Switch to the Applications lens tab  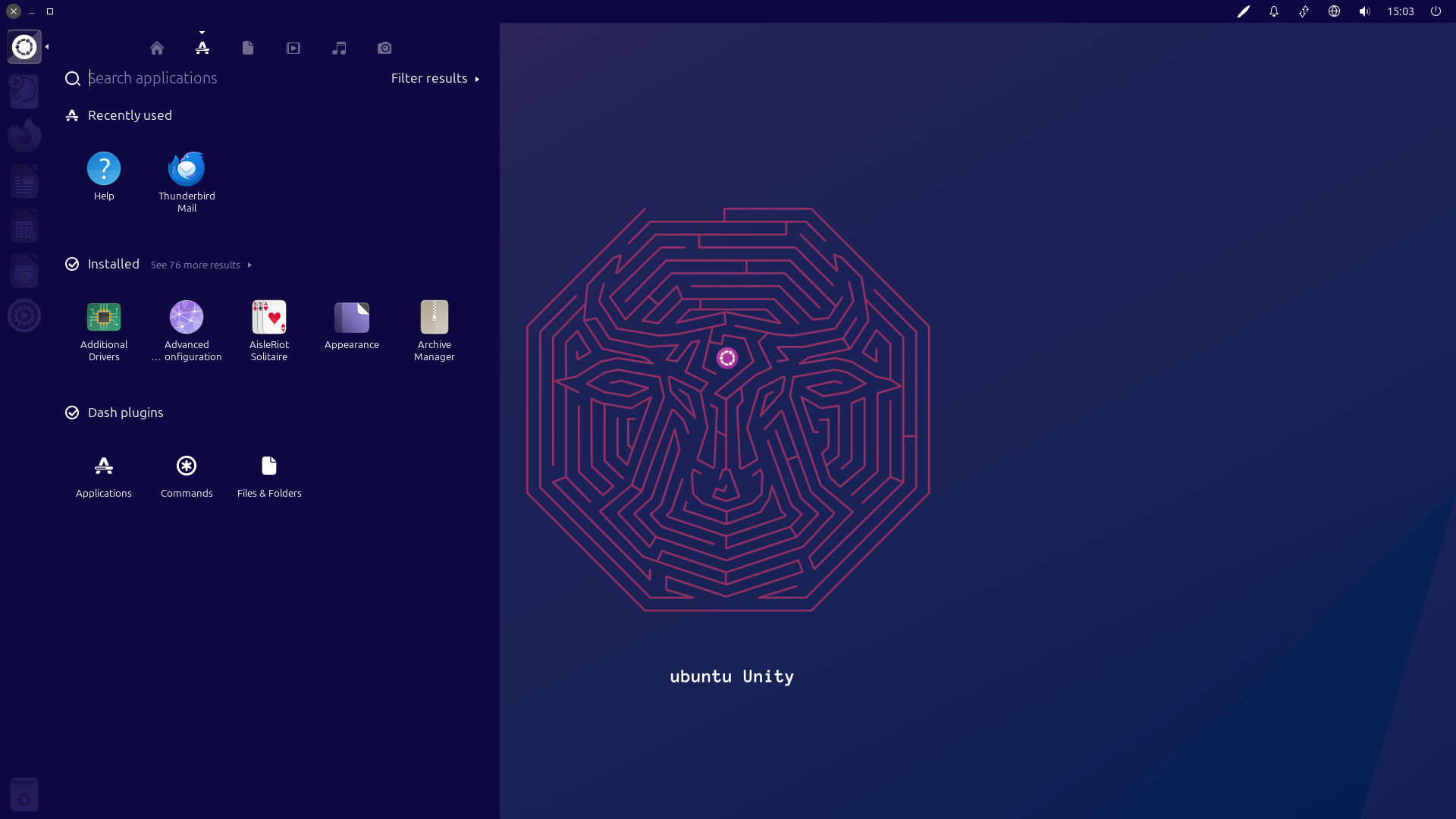(x=202, y=48)
